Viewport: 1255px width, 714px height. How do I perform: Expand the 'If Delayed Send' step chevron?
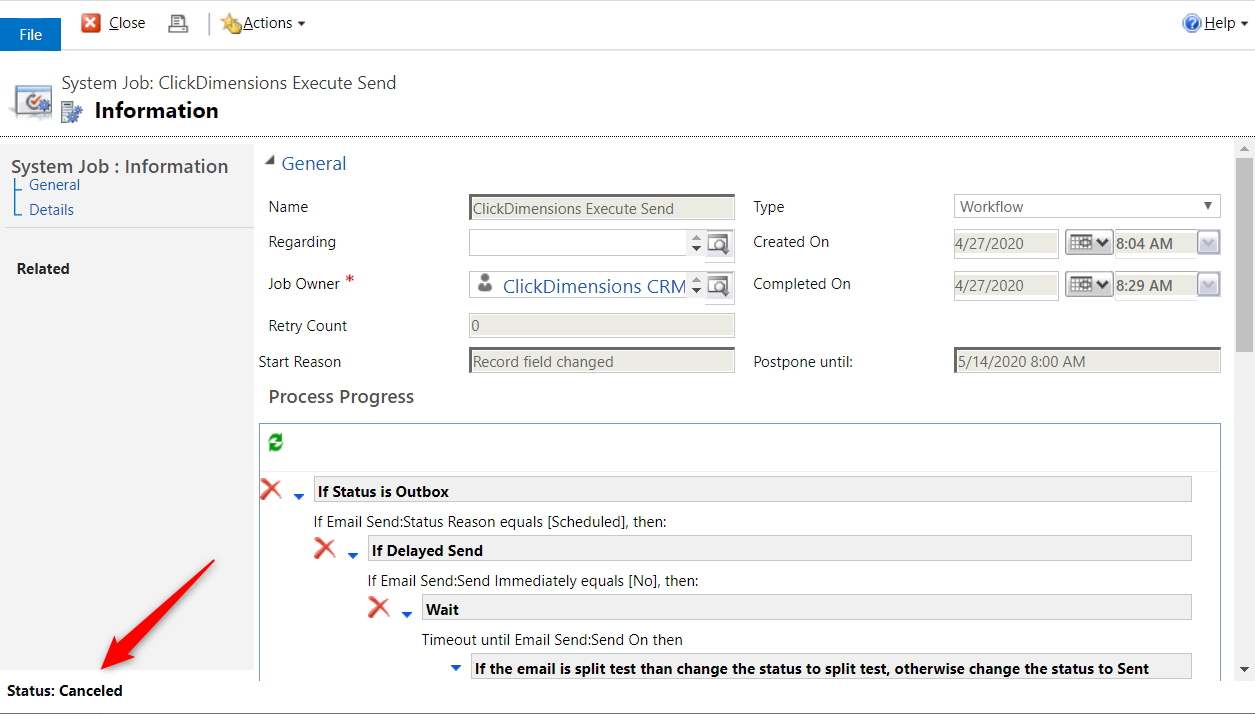pos(351,554)
